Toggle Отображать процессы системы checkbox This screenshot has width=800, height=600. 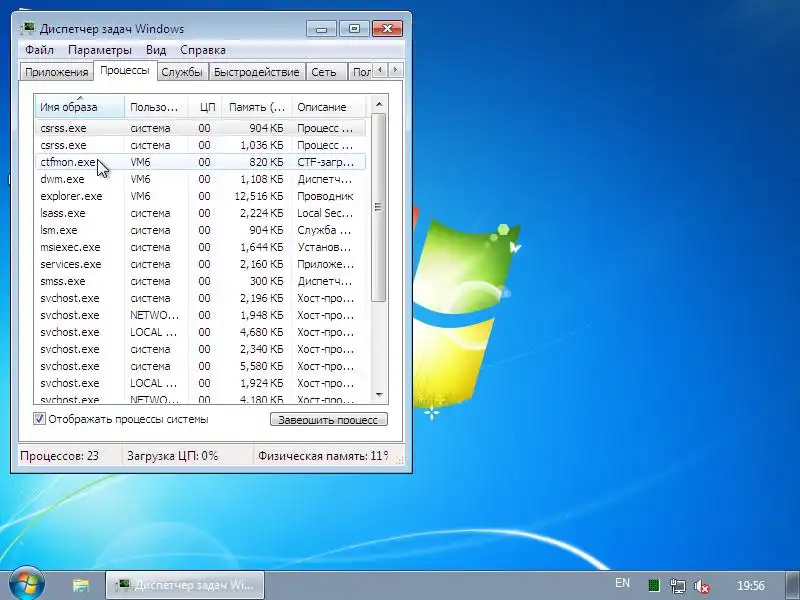(39, 419)
